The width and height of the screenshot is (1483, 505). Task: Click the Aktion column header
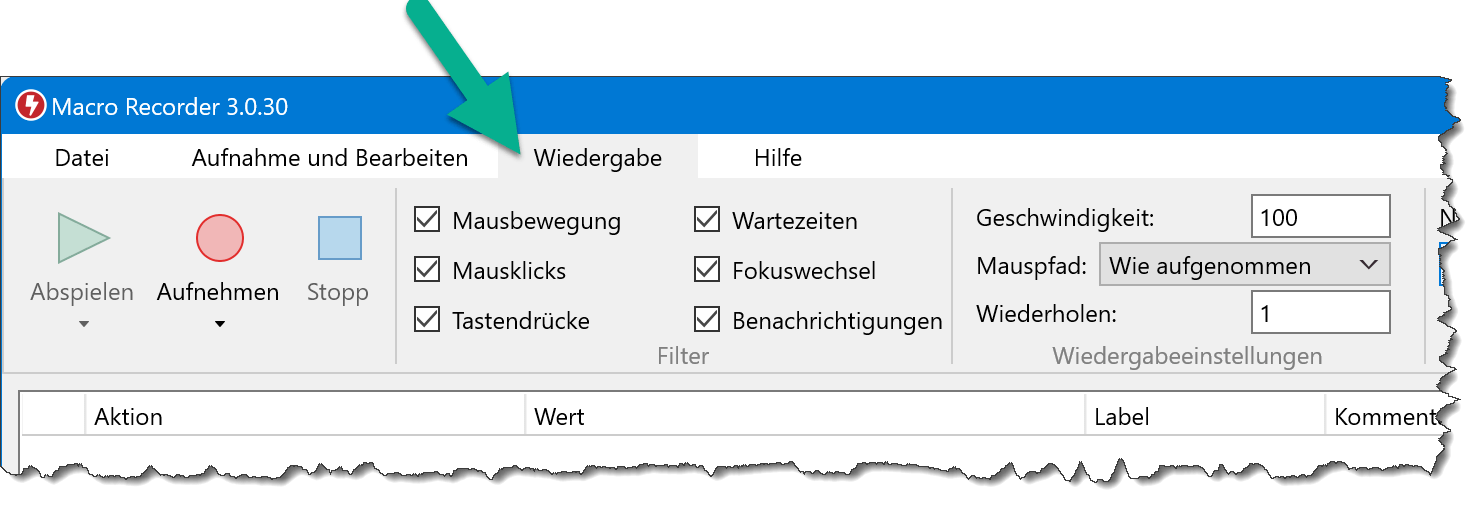pos(128,416)
